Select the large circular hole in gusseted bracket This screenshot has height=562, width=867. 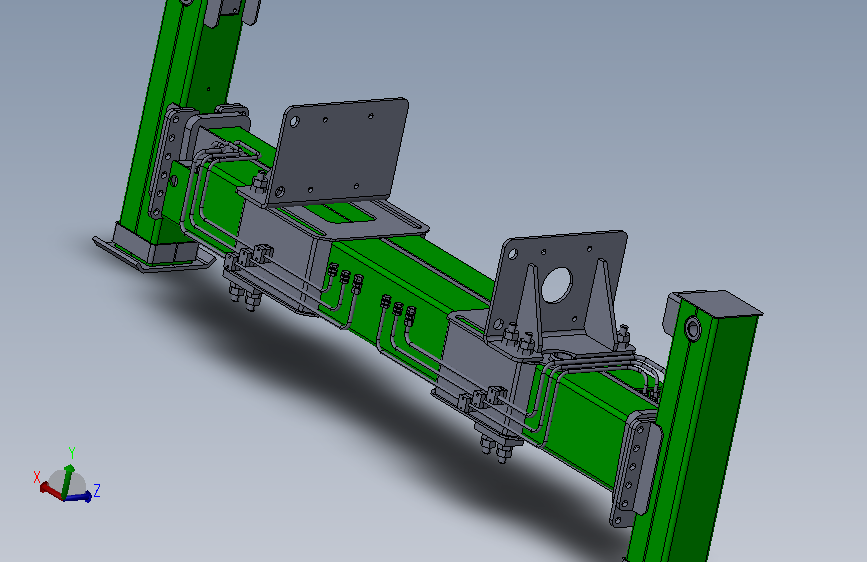556,285
